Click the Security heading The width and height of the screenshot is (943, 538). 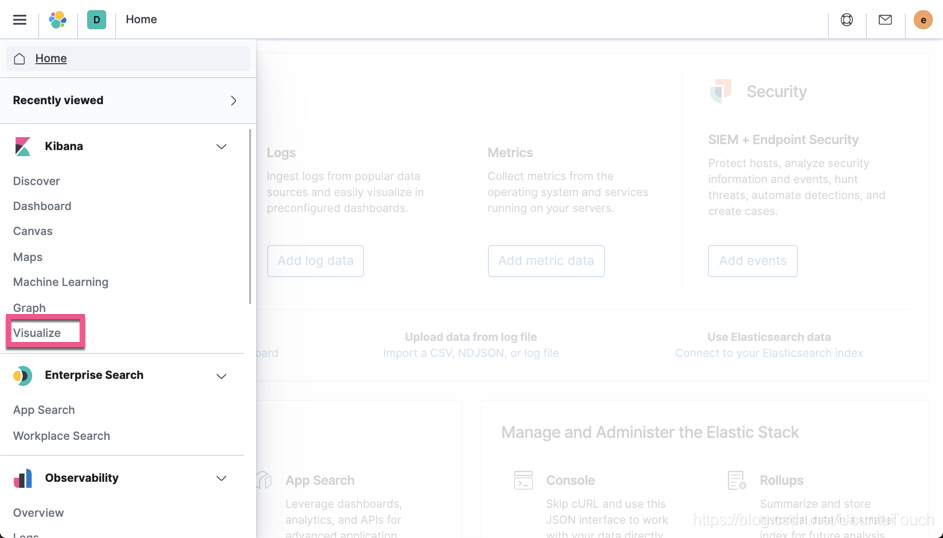pos(776,91)
